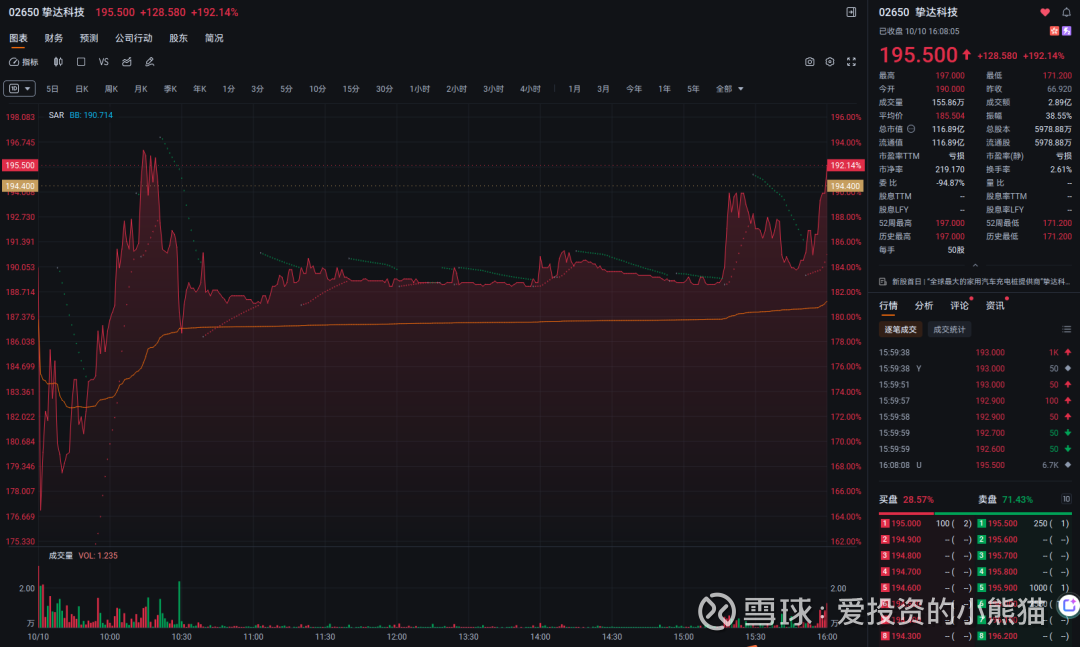This screenshot has width=1080, height=647.
Task: Toggle the red heart favorite icon
Action: pyautogui.click(x=1045, y=12)
